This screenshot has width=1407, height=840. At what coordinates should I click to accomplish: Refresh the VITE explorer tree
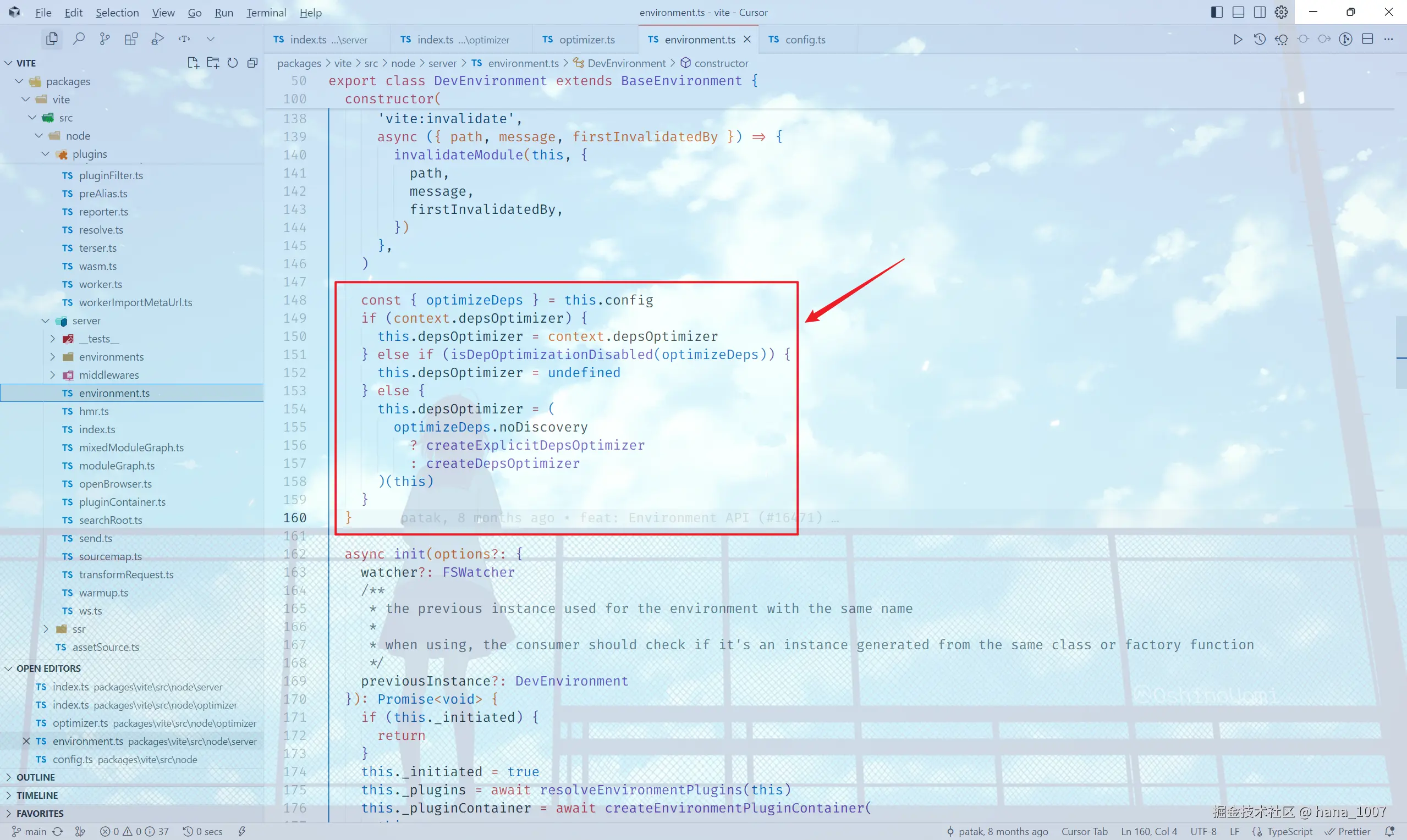[x=233, y=63]
